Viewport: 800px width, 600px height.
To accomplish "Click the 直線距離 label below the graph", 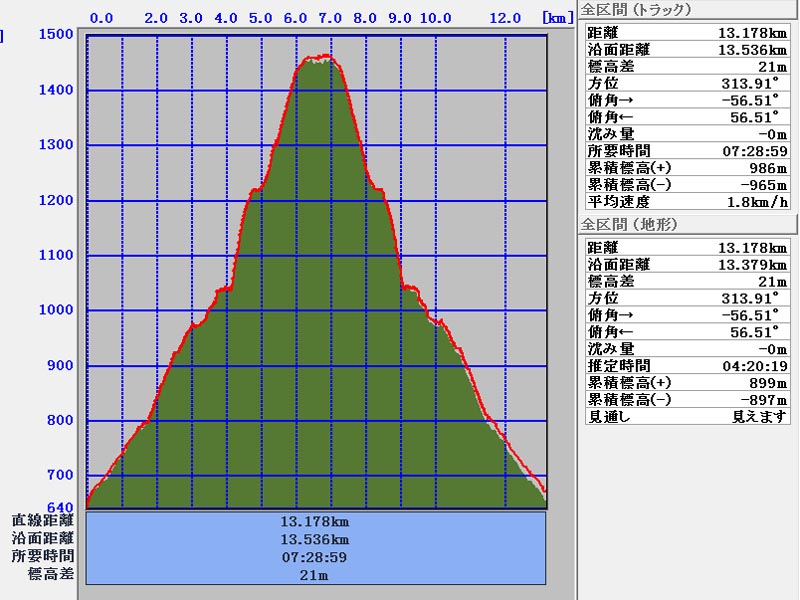I will 43,520.
